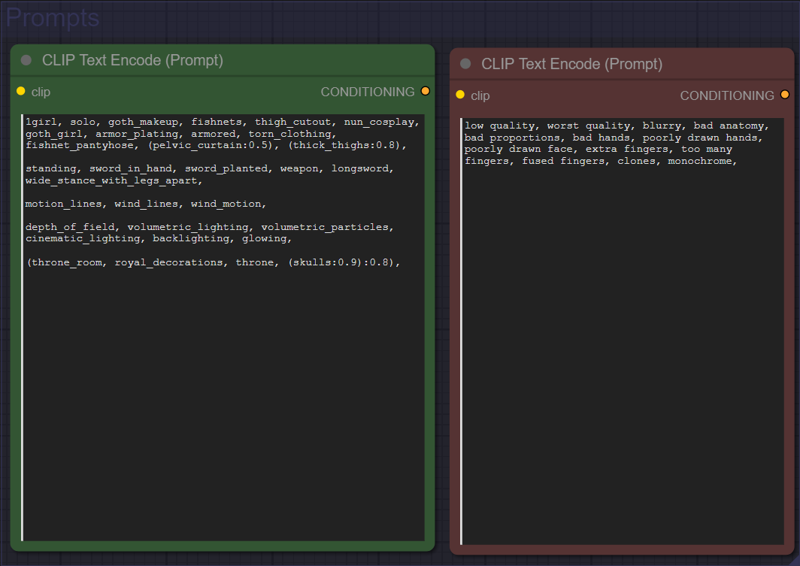Select the red node's title bar text
Image resolution: width=800 pixels, height=566 pixels.
(571, 64)
